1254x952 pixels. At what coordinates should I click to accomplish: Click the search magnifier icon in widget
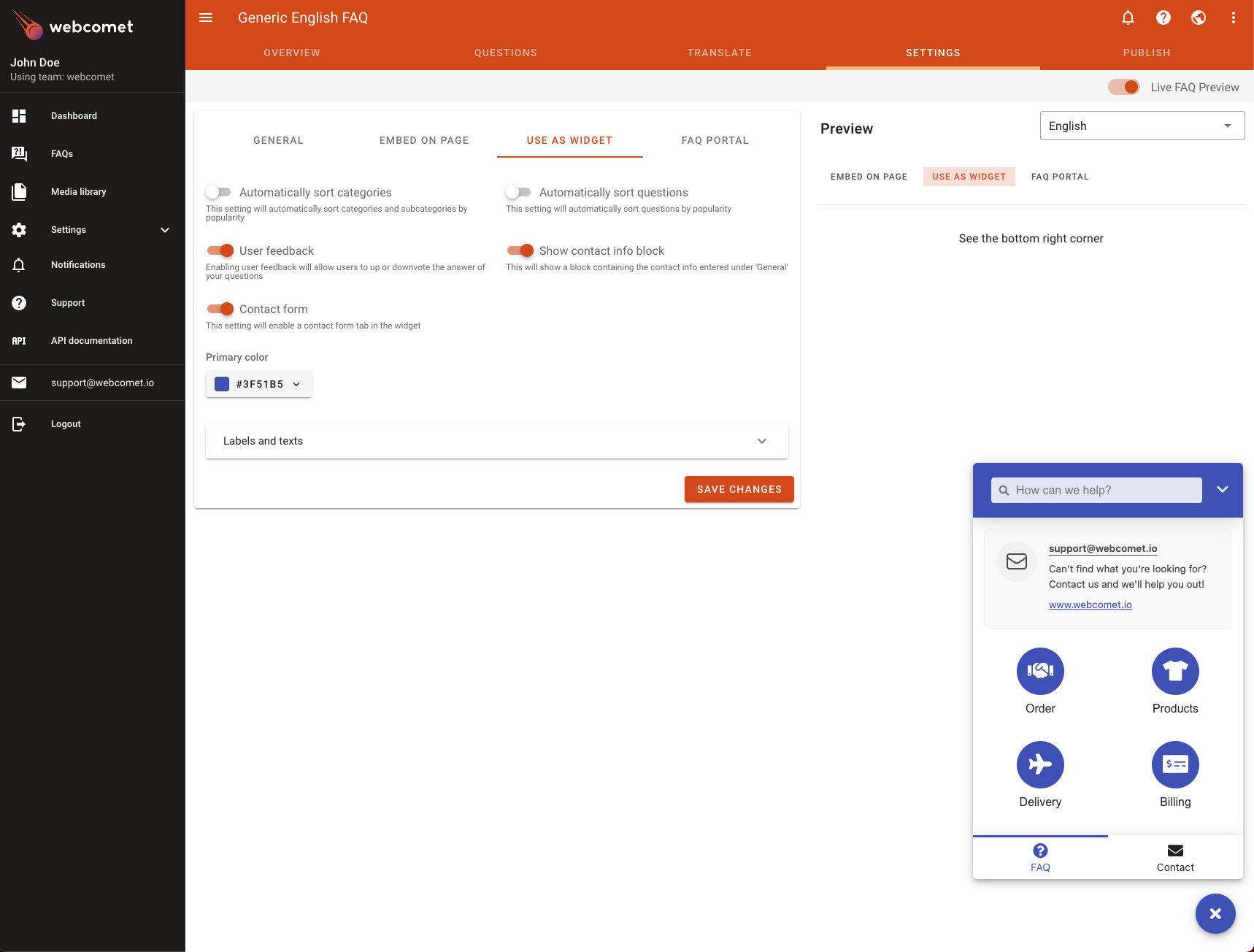coord(1004,491)
